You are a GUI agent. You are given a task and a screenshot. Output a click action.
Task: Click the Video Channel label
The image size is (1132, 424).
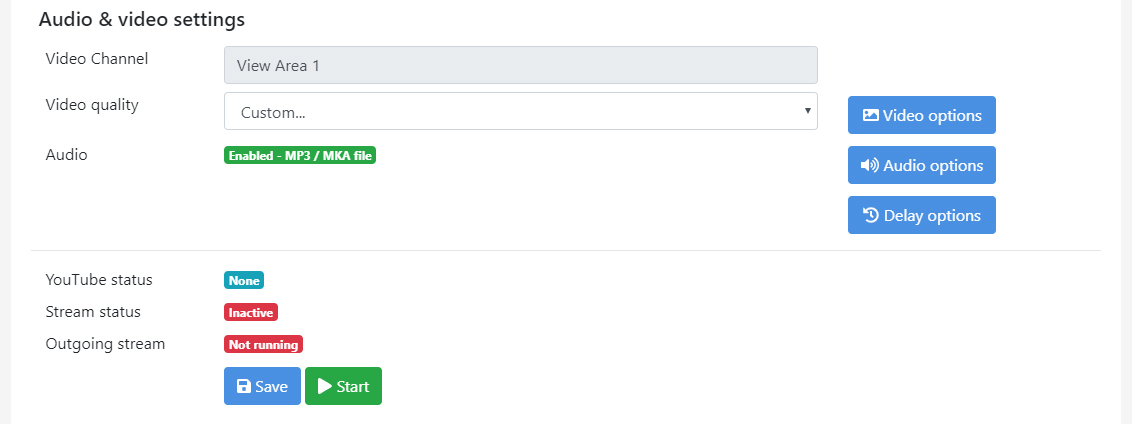tap(97, 59)
